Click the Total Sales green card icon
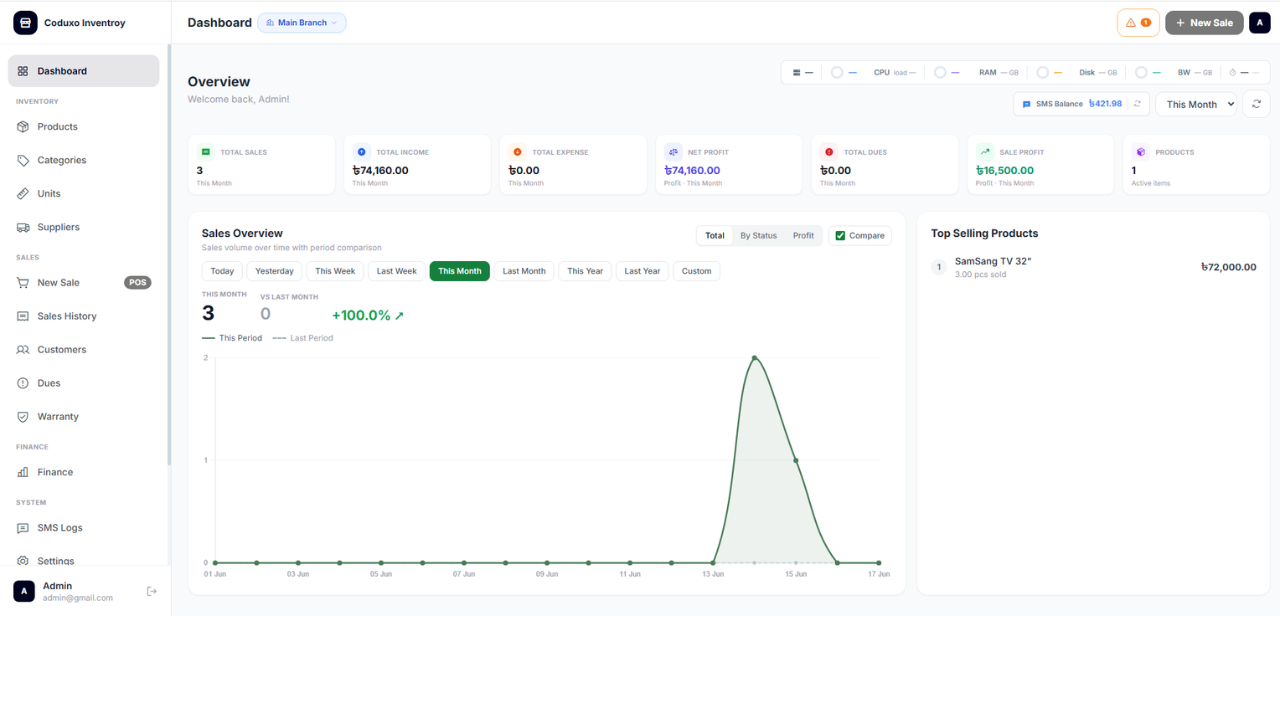Image resolution: width=1280 pixels, height=720 pixels. 206,152
